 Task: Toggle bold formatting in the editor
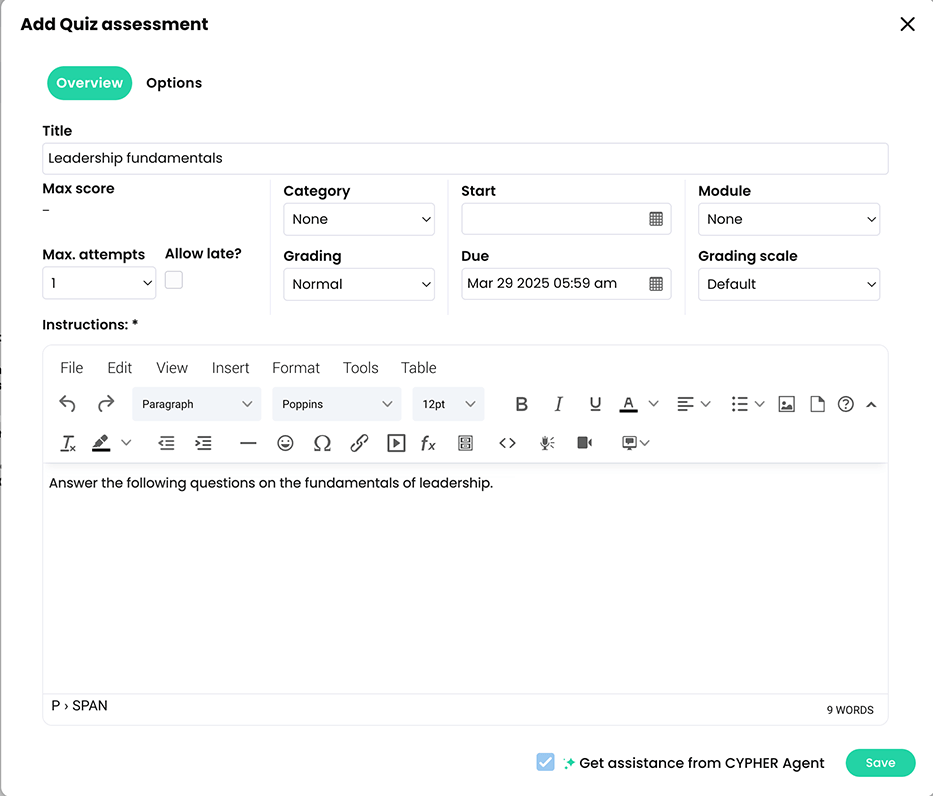click(x=521, y=403)
